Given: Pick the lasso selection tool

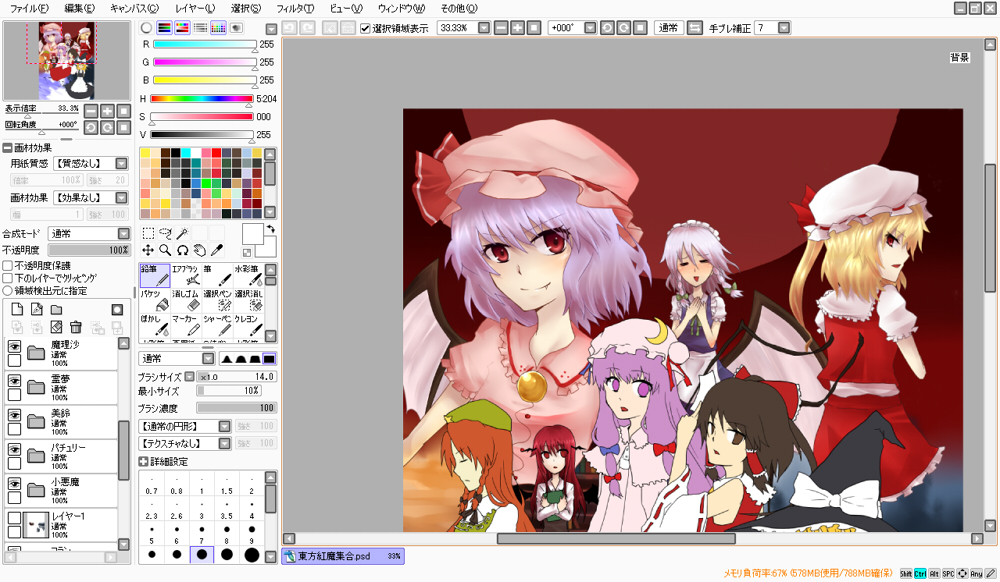Looking at the screenshot, I should pyautogui.click(x=165, y=233).
